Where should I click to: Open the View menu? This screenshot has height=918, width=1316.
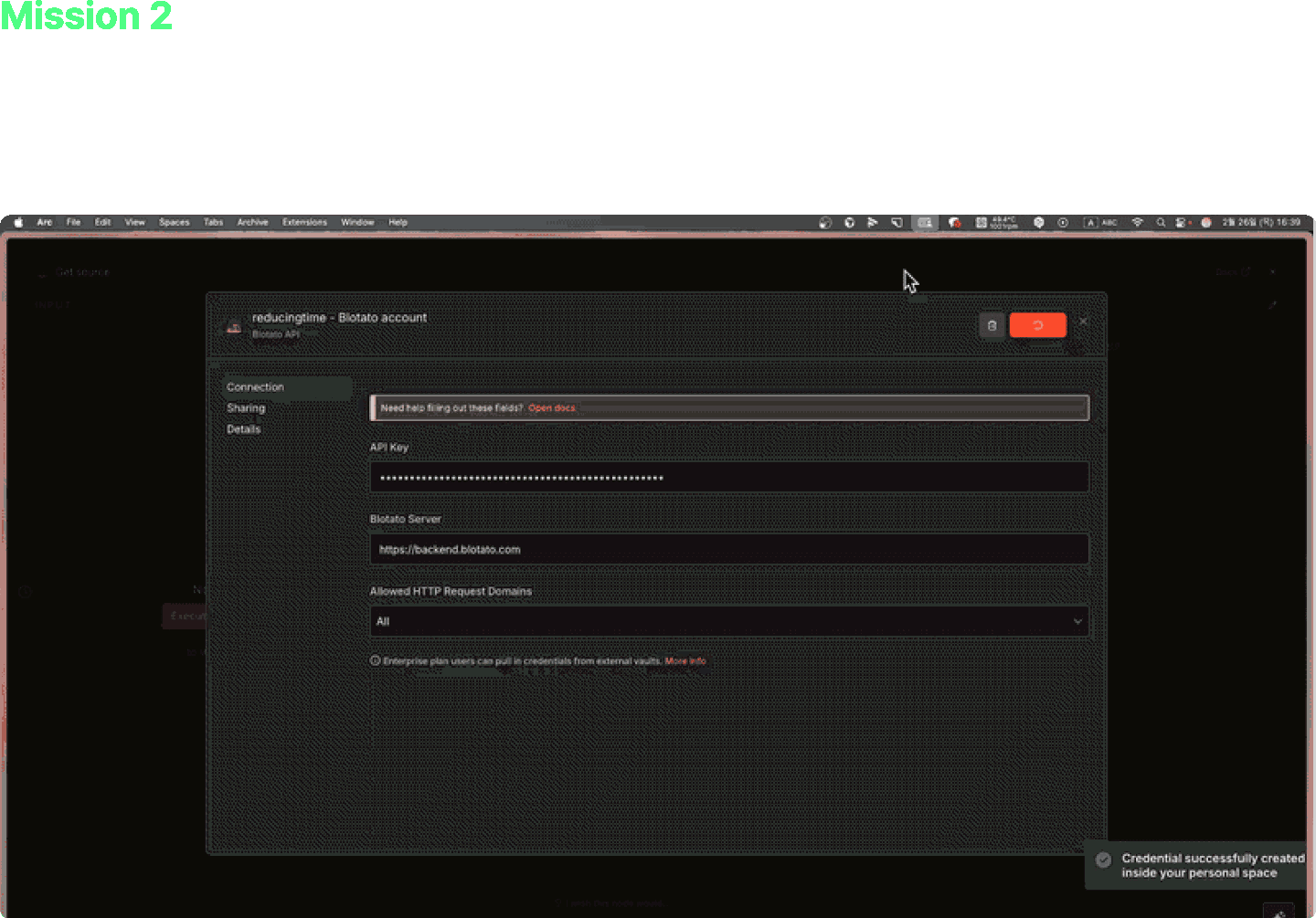click(x=135, y=222)
